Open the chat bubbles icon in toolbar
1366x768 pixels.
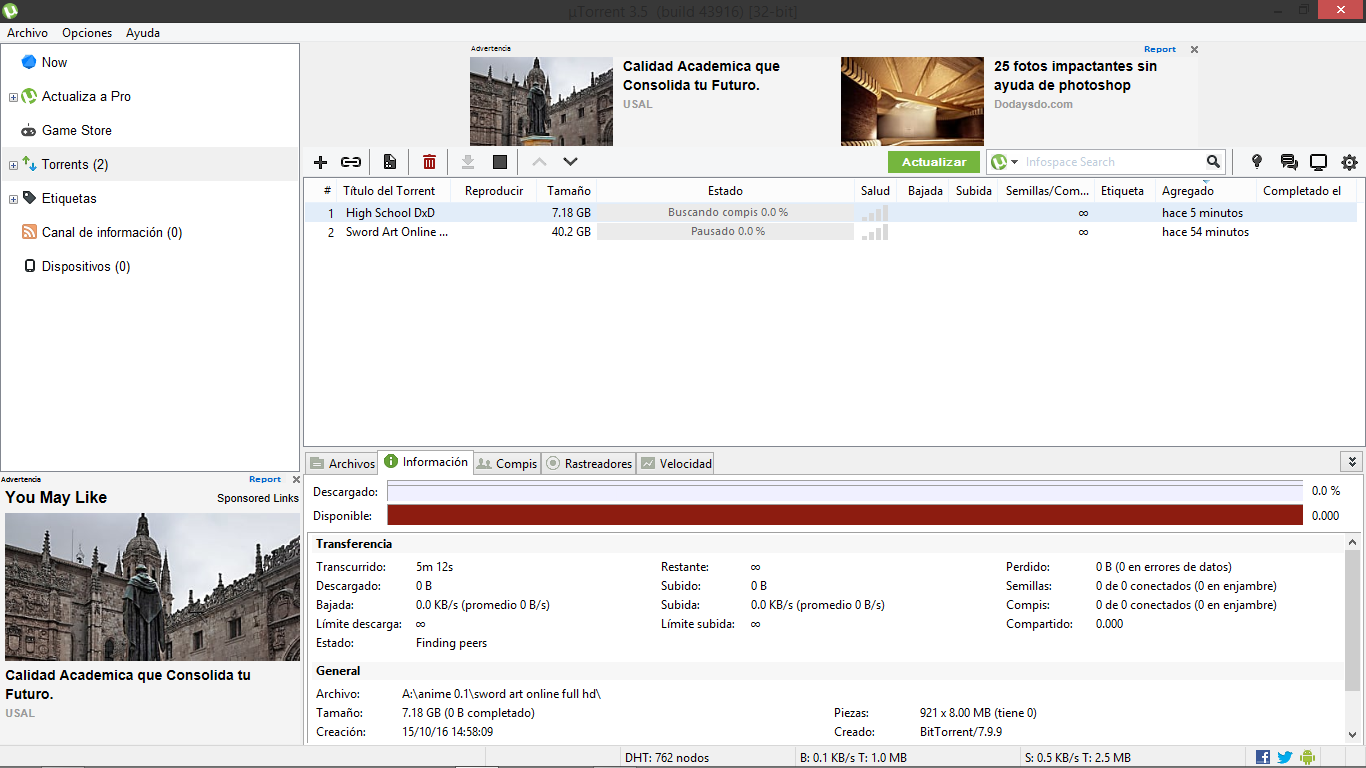1289,162
